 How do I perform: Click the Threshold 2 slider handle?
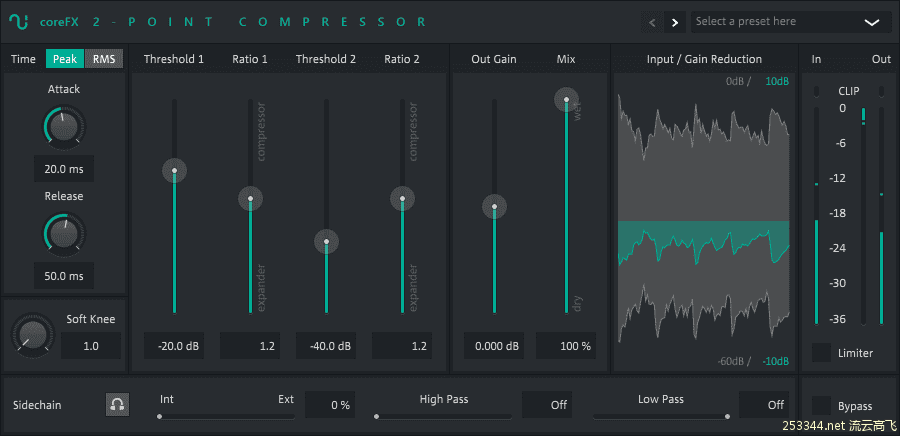(x=327, y=242)
